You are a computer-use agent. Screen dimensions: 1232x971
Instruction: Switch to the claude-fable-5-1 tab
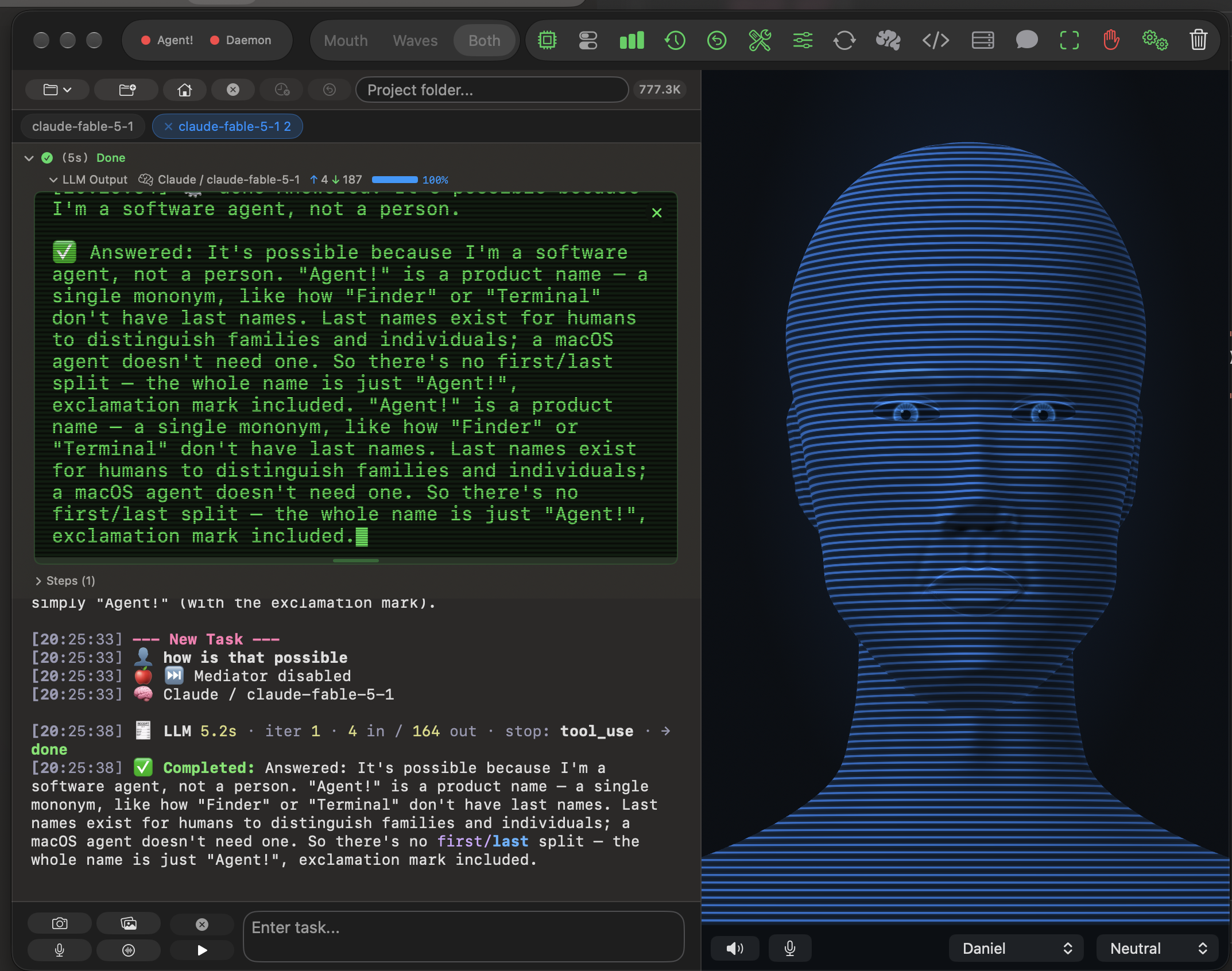coord(83,126)
